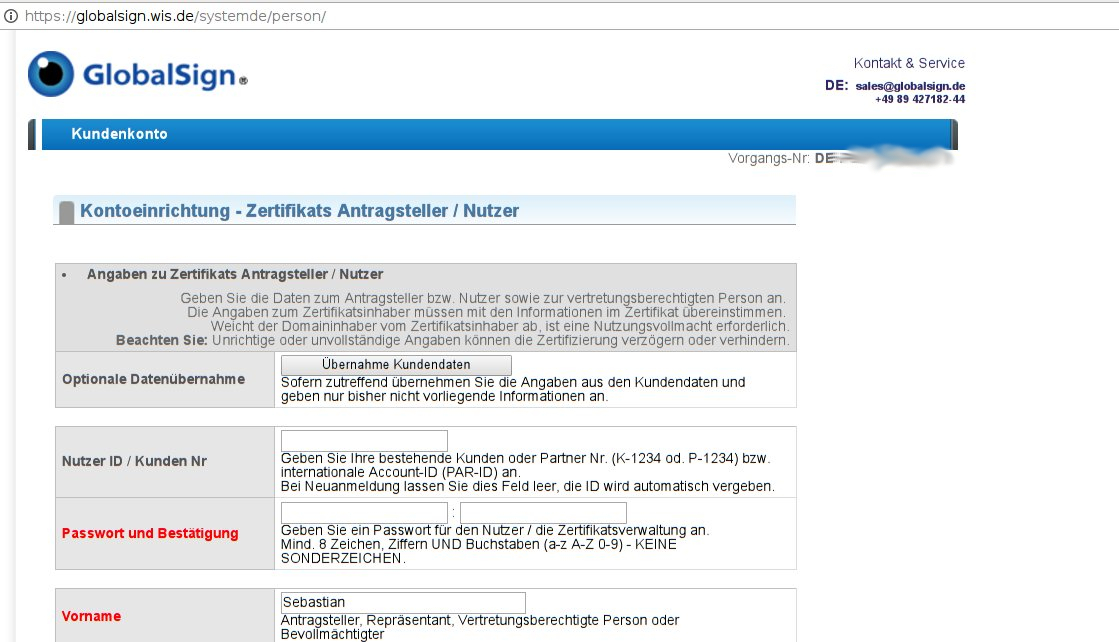
Task: Focus the password confirmation field
Action: 543,512
